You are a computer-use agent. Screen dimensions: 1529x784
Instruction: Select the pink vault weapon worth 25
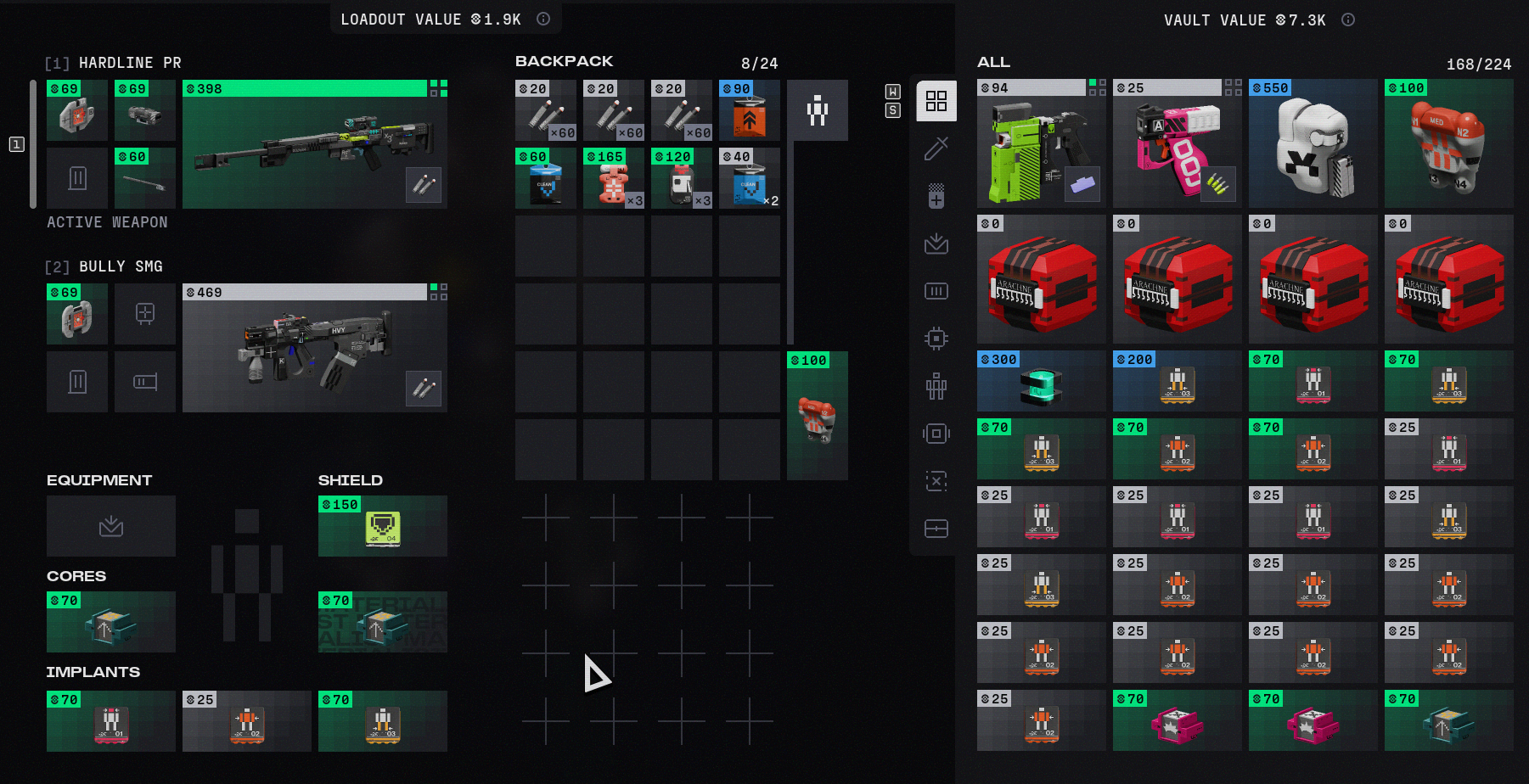pyautogui.click(x=1178, y=143)
